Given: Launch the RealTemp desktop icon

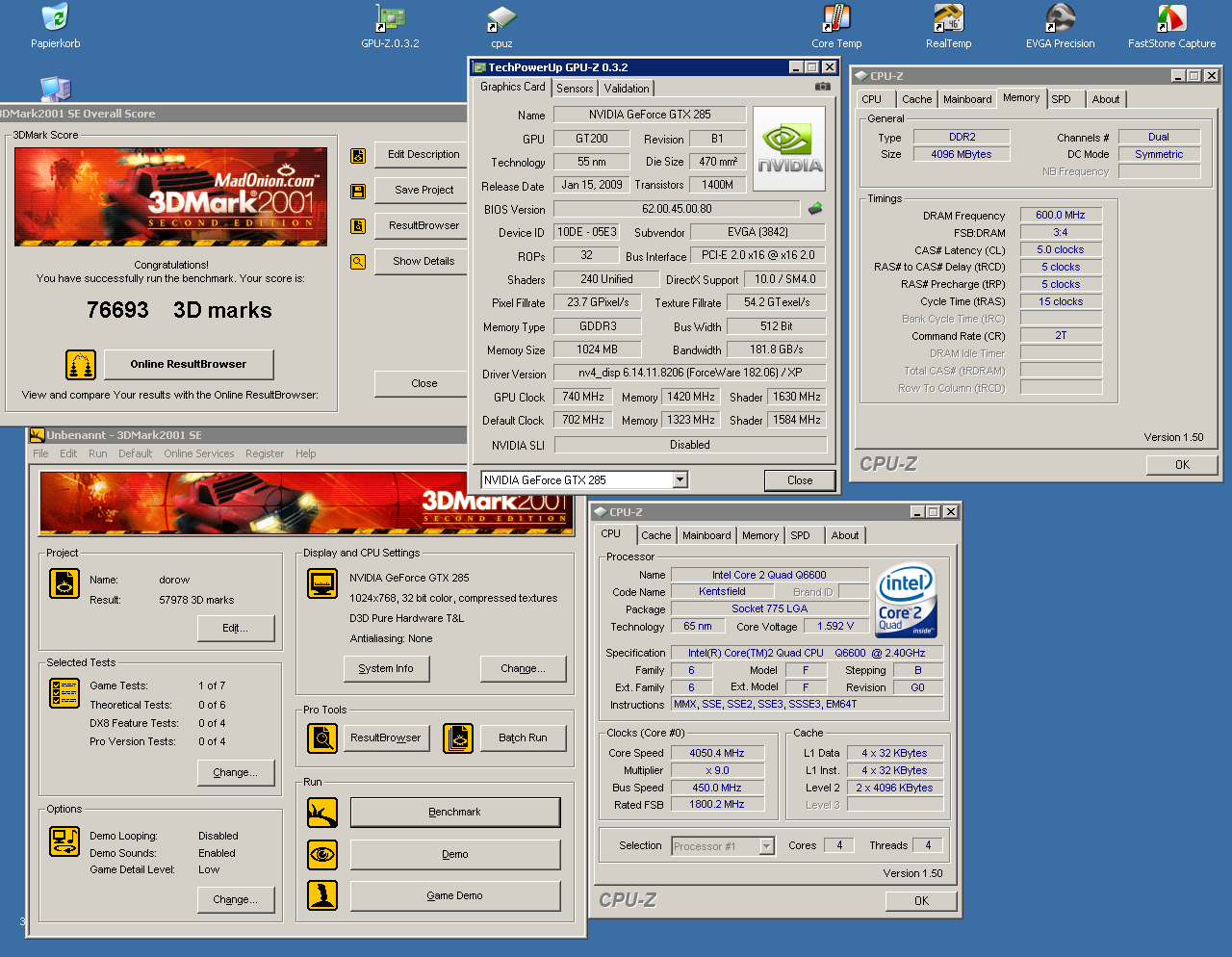Looking at the screenshot, I should (x=948, y=26).
